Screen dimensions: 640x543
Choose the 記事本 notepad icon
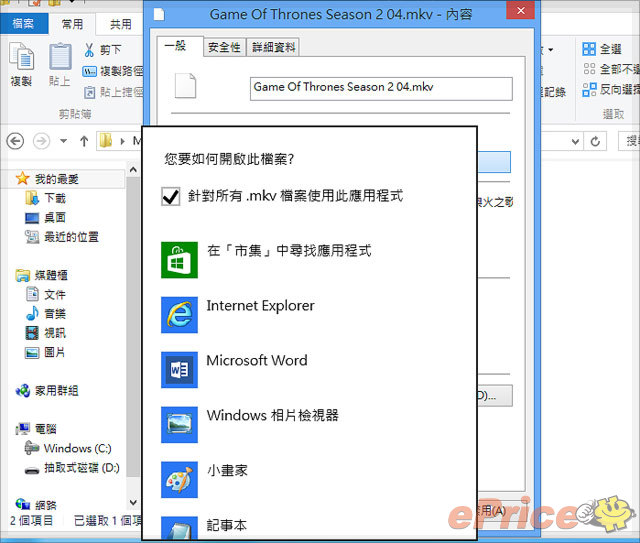[x=179, y=528]
